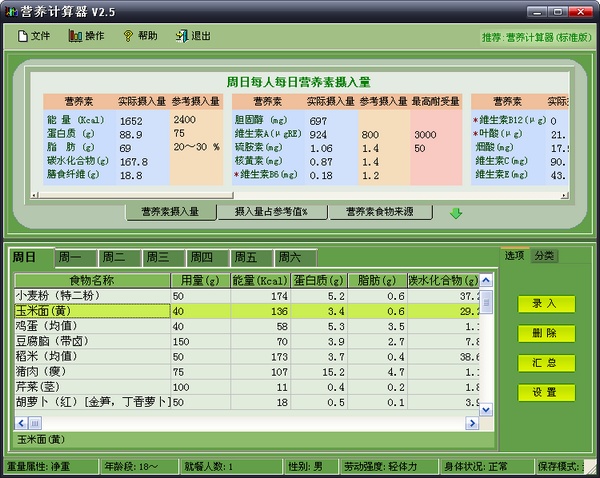Click nutrient panel scroll left arrow

click(x=34, y=196)
